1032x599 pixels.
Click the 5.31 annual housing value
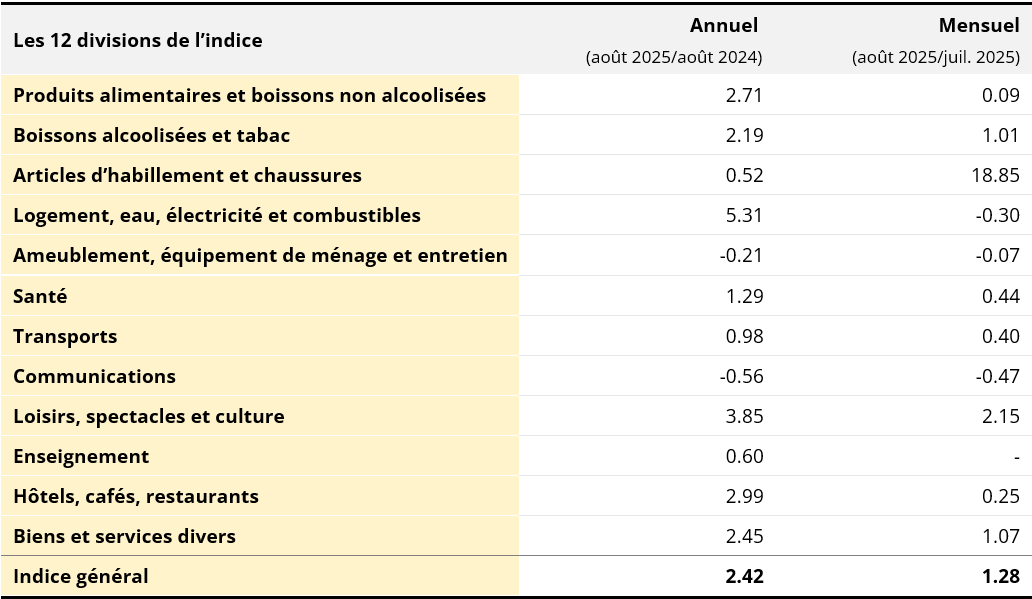pyautogui.click(x=744, y=215)
